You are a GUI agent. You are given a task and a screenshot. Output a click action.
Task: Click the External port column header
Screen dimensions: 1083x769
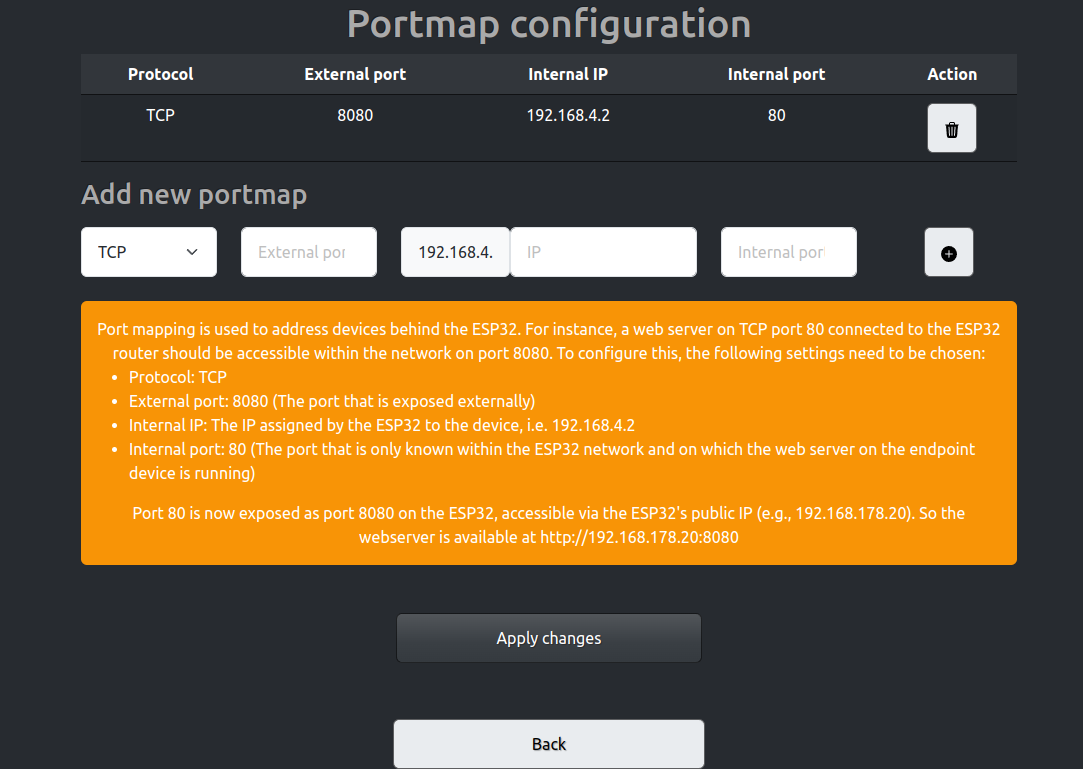[355, 75]
